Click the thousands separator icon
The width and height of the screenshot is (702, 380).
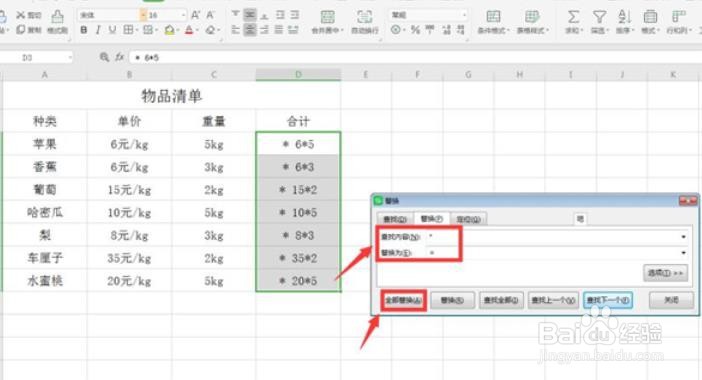[x=430, y=30]
